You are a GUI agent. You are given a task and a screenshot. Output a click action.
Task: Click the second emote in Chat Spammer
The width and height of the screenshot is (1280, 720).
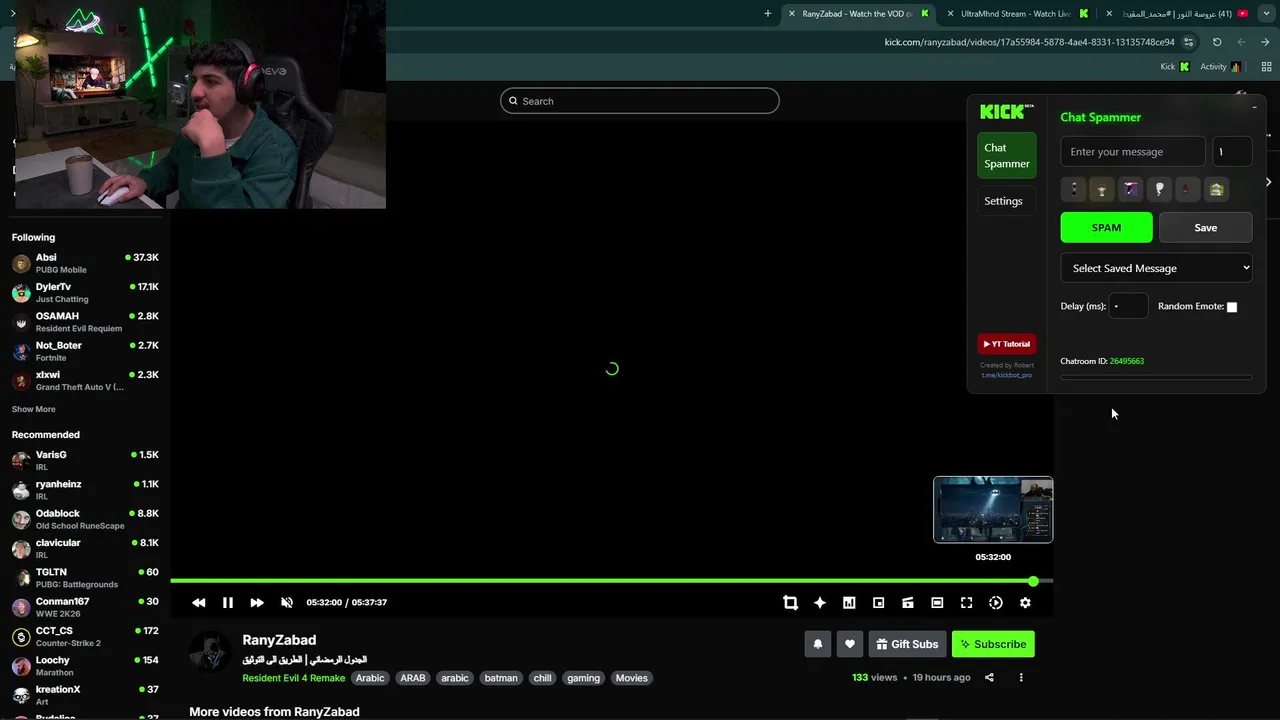click(1101, 189)
